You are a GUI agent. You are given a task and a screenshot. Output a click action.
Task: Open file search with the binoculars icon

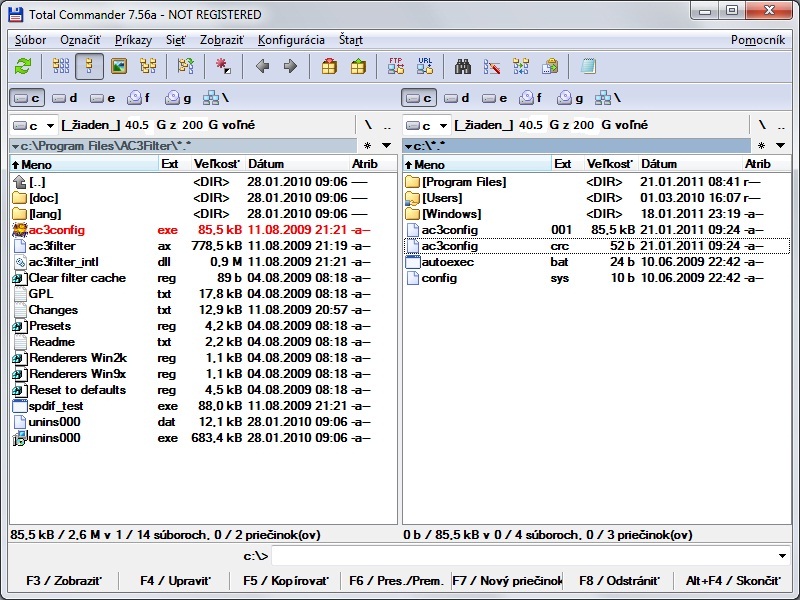(x=463, y=66)
